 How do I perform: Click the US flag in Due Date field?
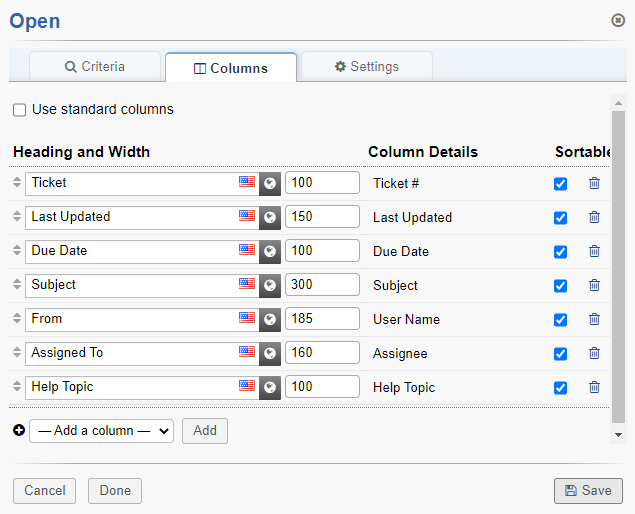pyautogui.click(x=247, y=250)
